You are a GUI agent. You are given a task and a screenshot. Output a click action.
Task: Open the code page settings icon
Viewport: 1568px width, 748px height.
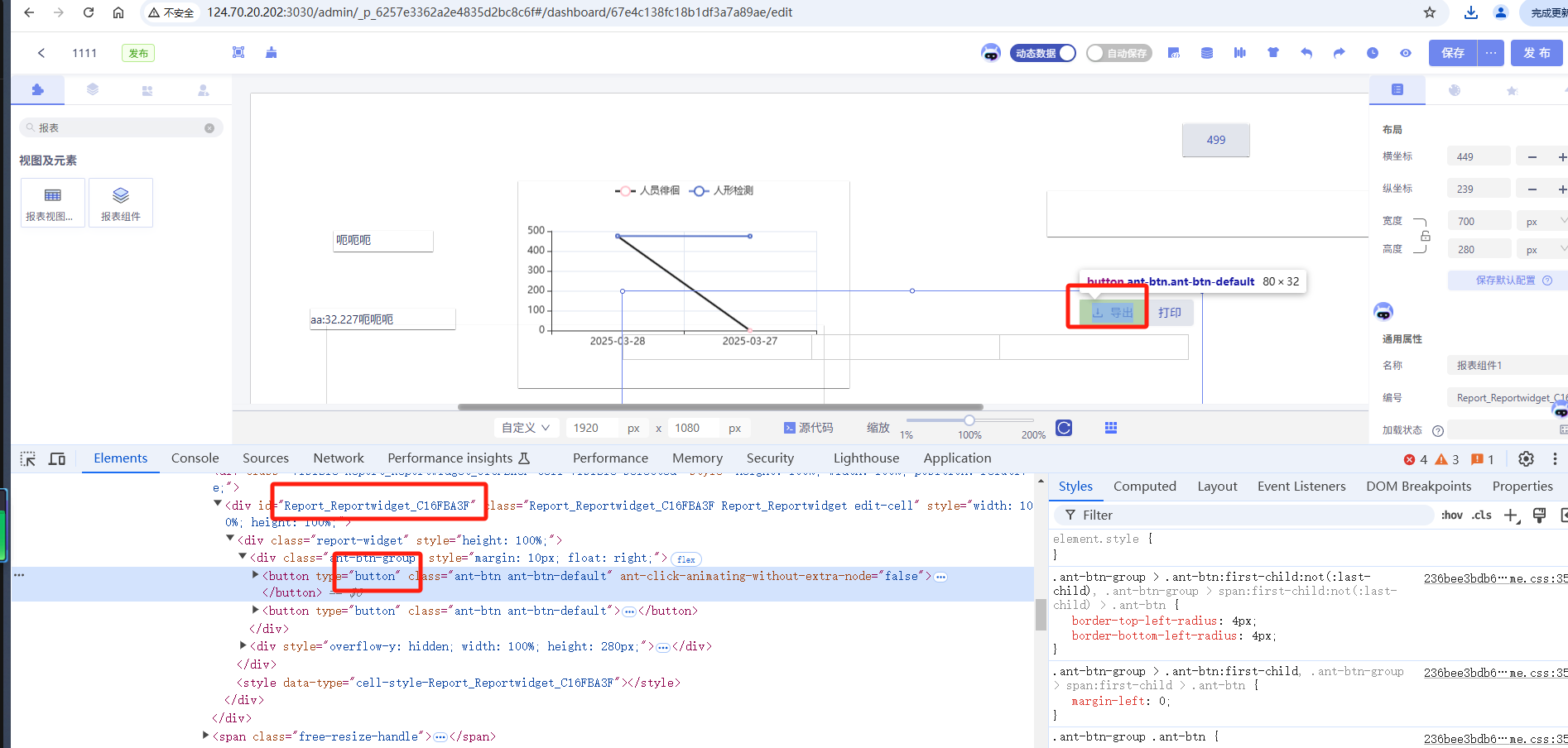[x=1174, y=53]
